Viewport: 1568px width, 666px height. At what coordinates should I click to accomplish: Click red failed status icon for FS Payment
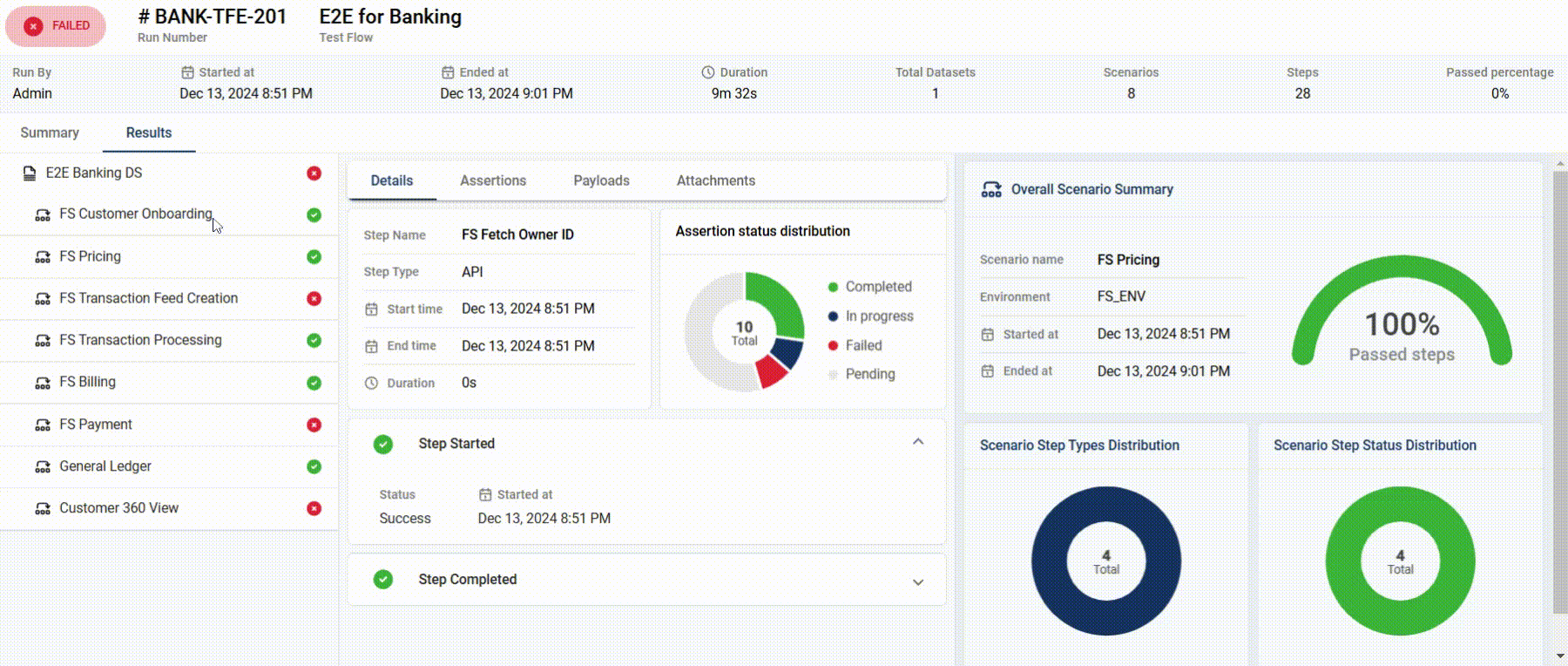(314, 425)
